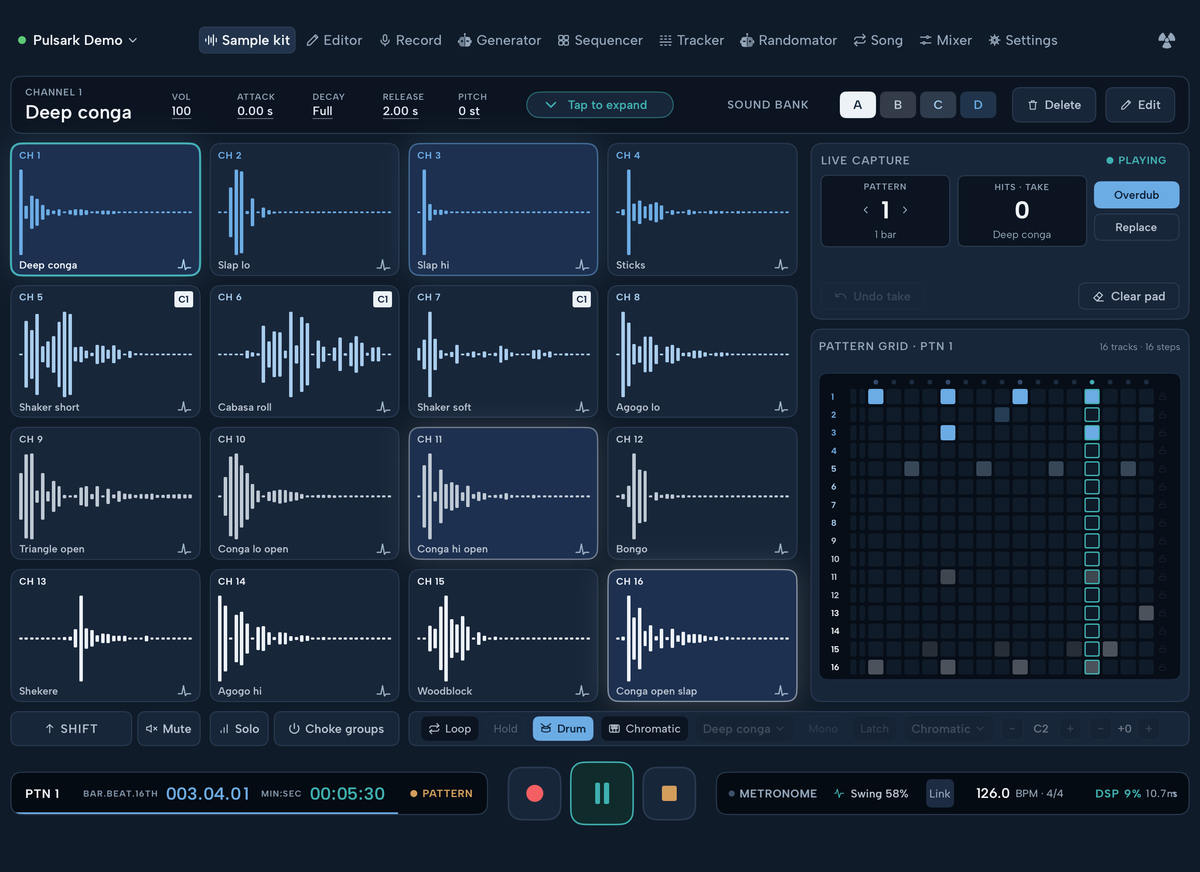Click lock icon for grid track 16
The width and height of the screenshot is (1200, 872).
1163,667
